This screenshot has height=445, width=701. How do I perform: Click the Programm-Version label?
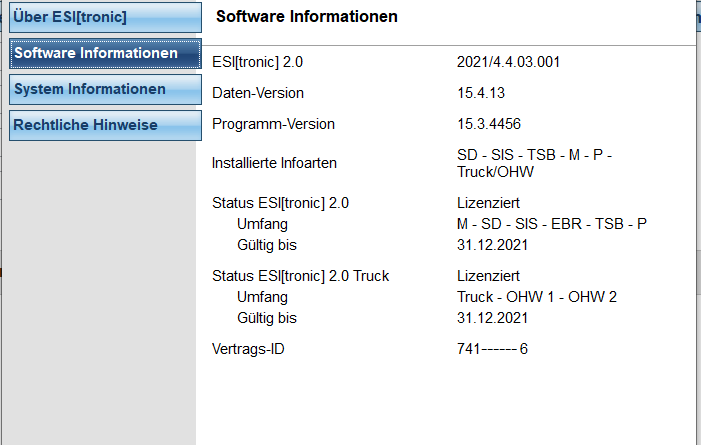(x=273, y=124)
